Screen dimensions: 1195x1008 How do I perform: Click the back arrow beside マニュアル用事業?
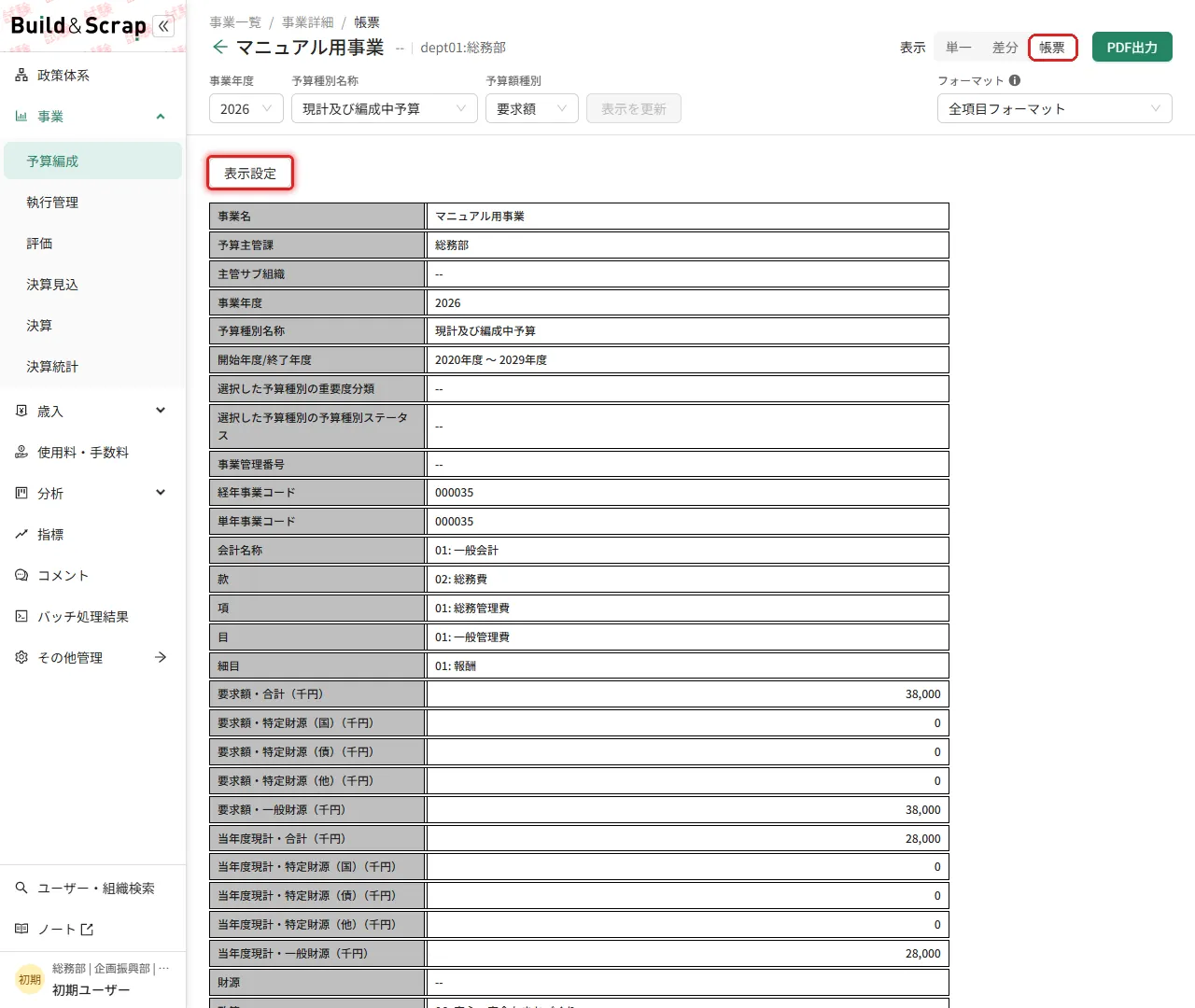click(x=220, y=47)
